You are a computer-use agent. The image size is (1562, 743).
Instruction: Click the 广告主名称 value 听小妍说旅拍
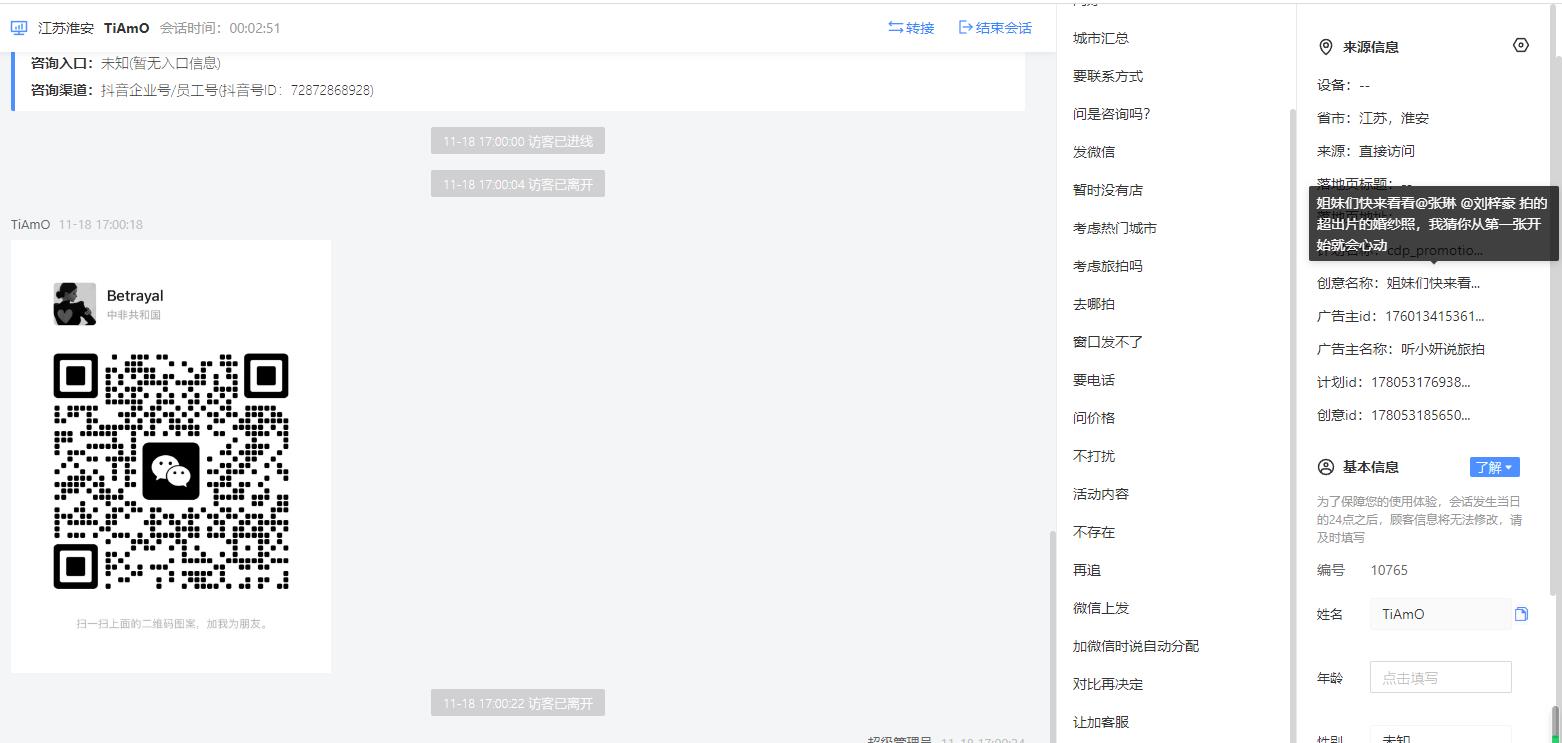pyautogui.click(x=1443, y=349)
